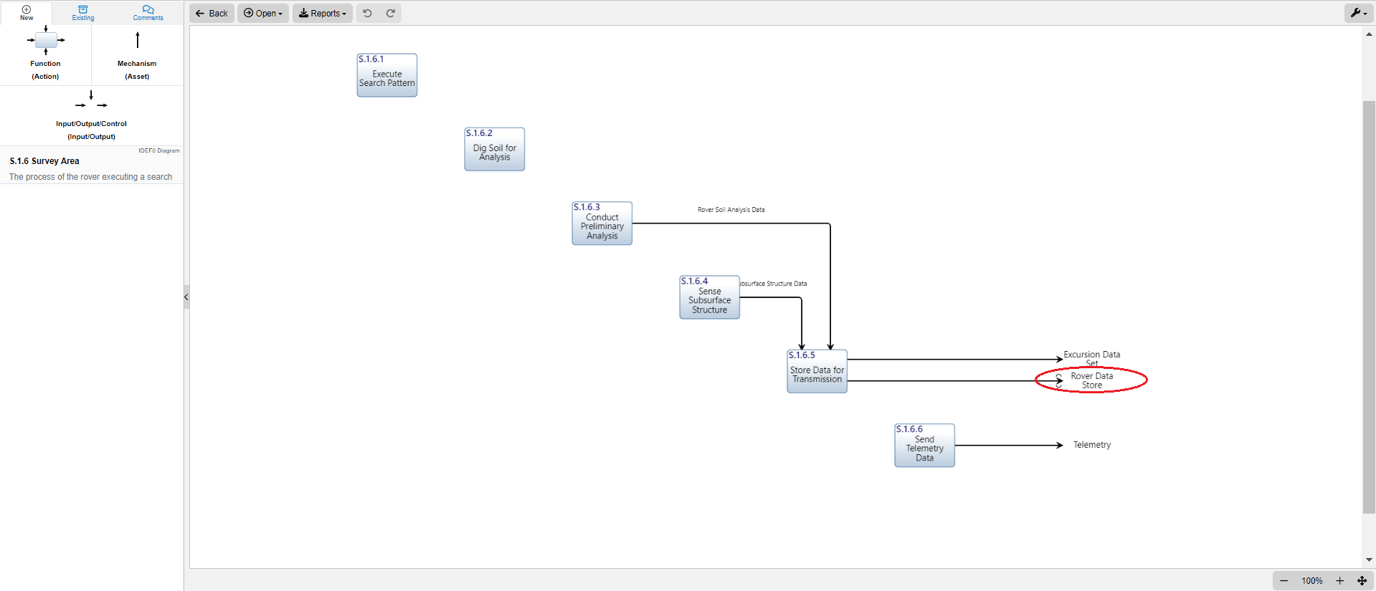
Task: Expand the zoom percentage control showing 100%
Action: (x=1312, y=580)
